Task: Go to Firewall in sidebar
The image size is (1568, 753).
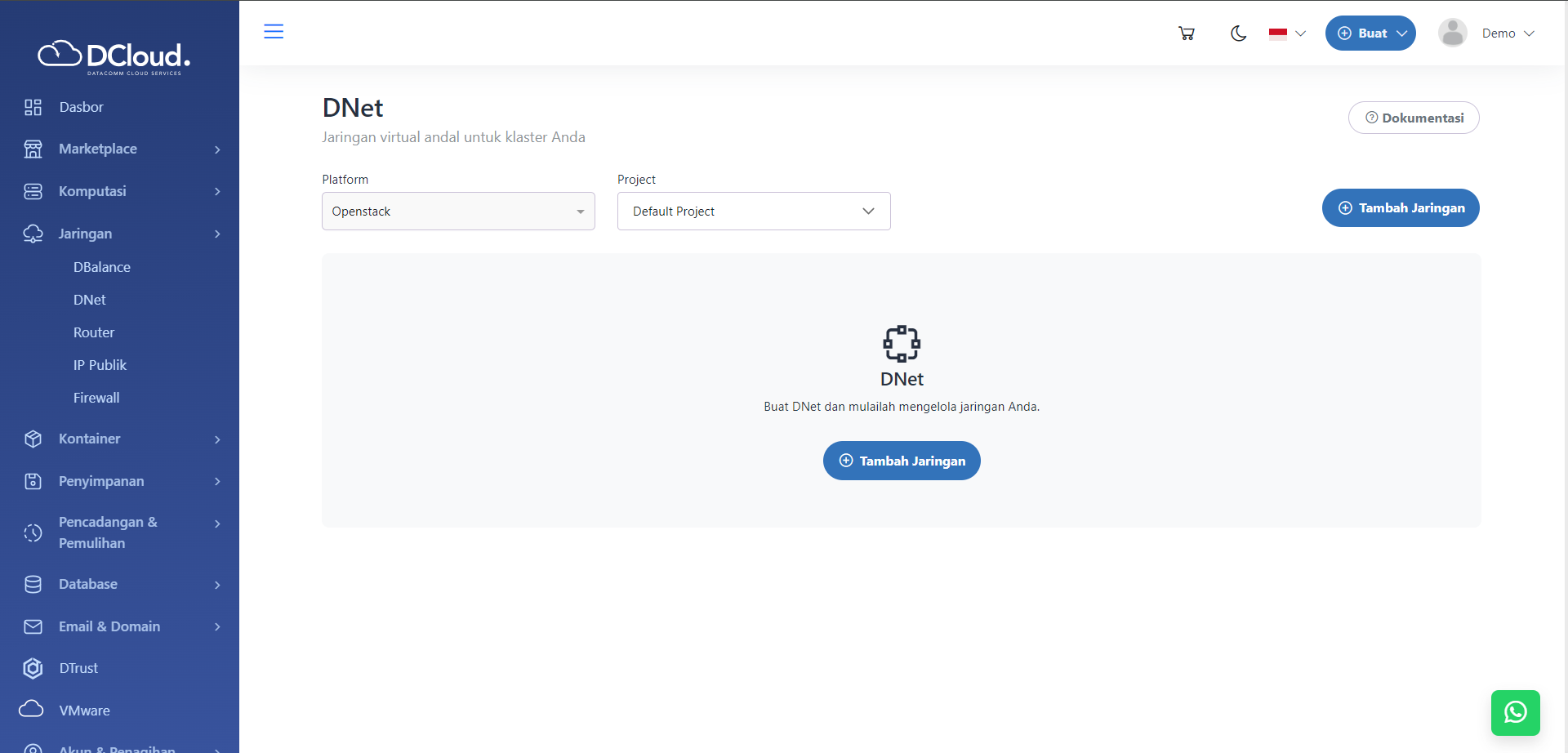Action: pyautogui.click(x=96, y=398)
